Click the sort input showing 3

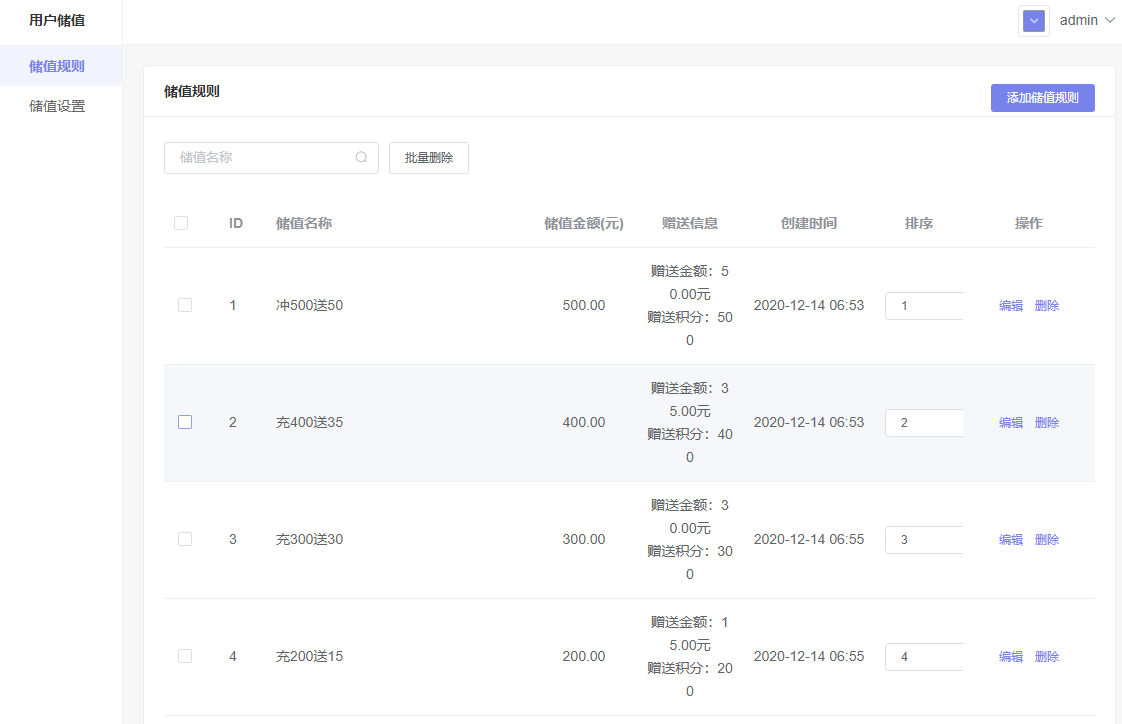tap(924, 539)
